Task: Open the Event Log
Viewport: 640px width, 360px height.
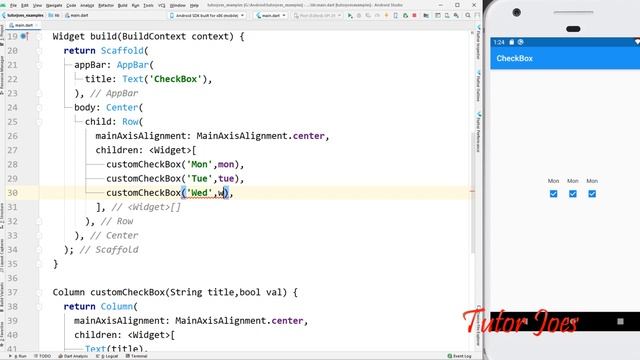Action: [x=460, y=356]
